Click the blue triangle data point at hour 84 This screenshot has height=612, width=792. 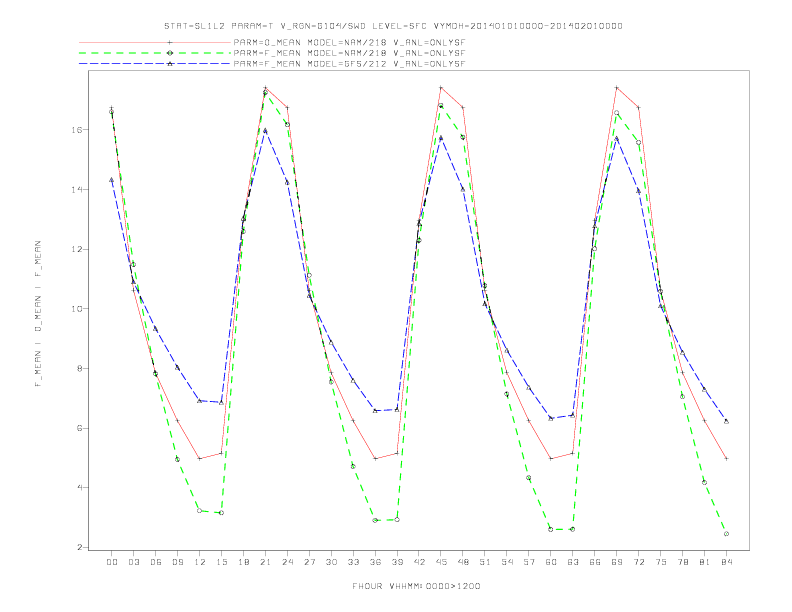pos(726,421)
